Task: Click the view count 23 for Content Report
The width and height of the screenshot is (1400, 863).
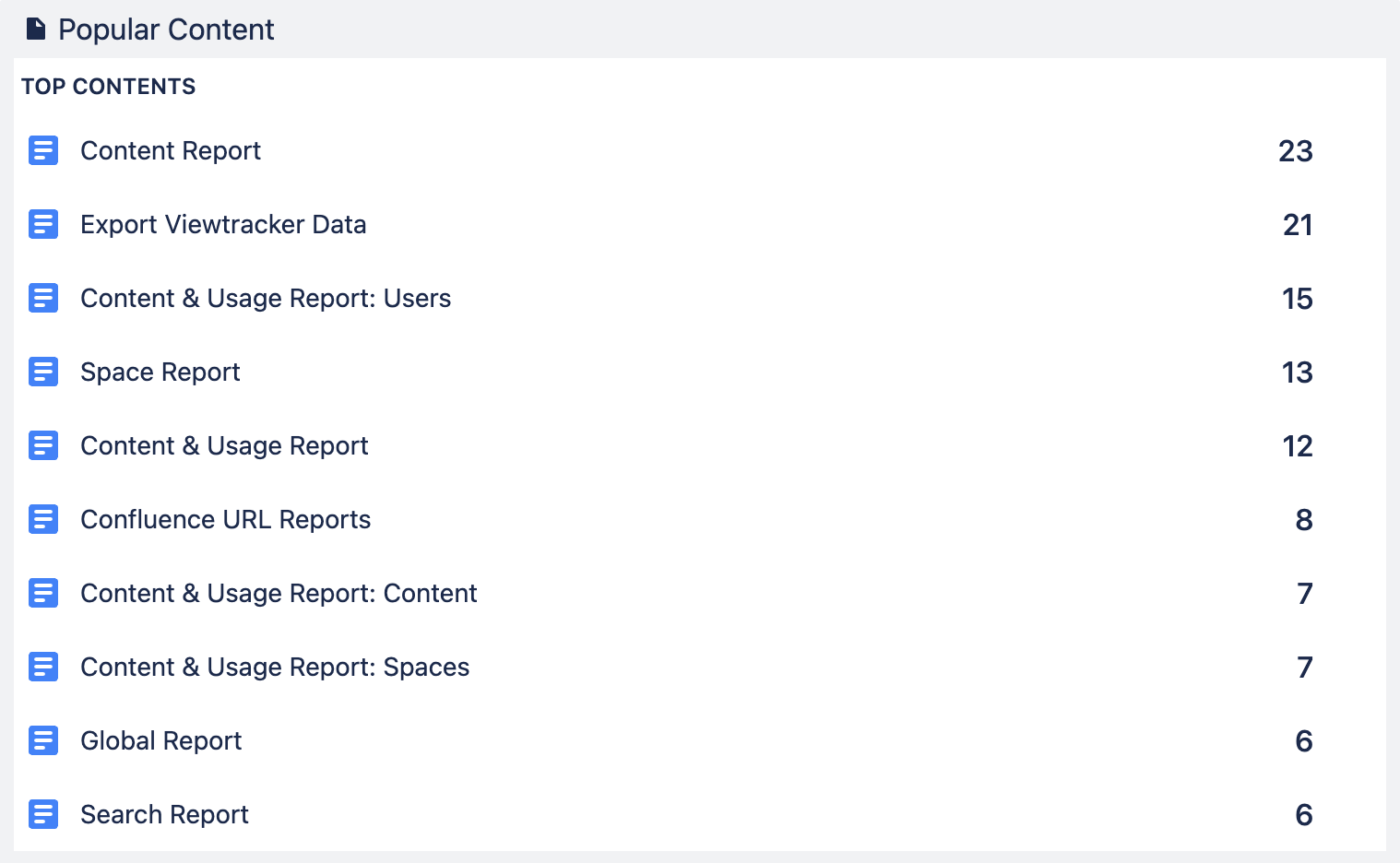Action: coord(1295,151)
